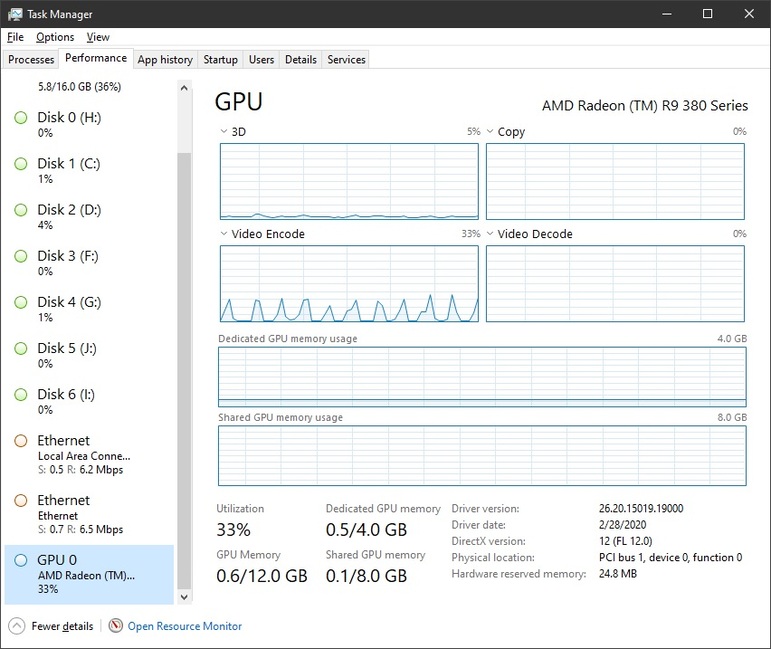
Task: Click the Disk 1 (C:) circle icon
Action: 20,164
